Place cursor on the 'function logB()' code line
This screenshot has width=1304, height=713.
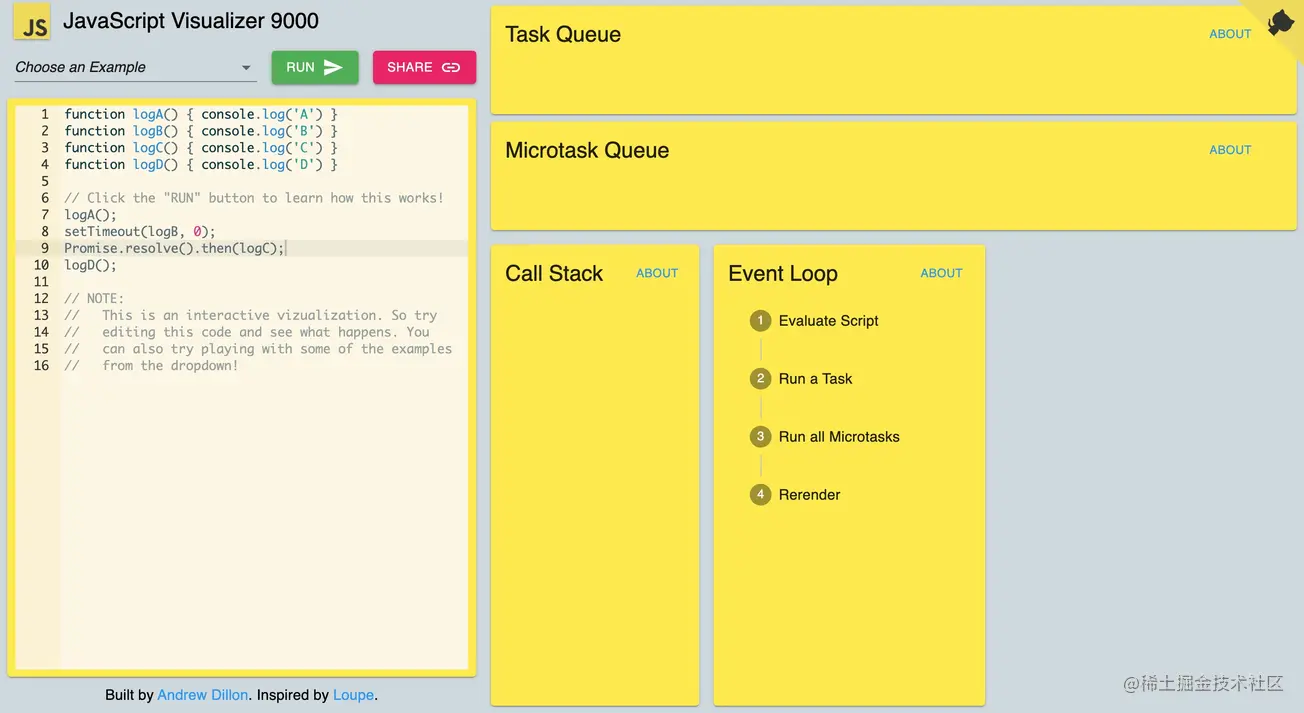pos(201,131)
